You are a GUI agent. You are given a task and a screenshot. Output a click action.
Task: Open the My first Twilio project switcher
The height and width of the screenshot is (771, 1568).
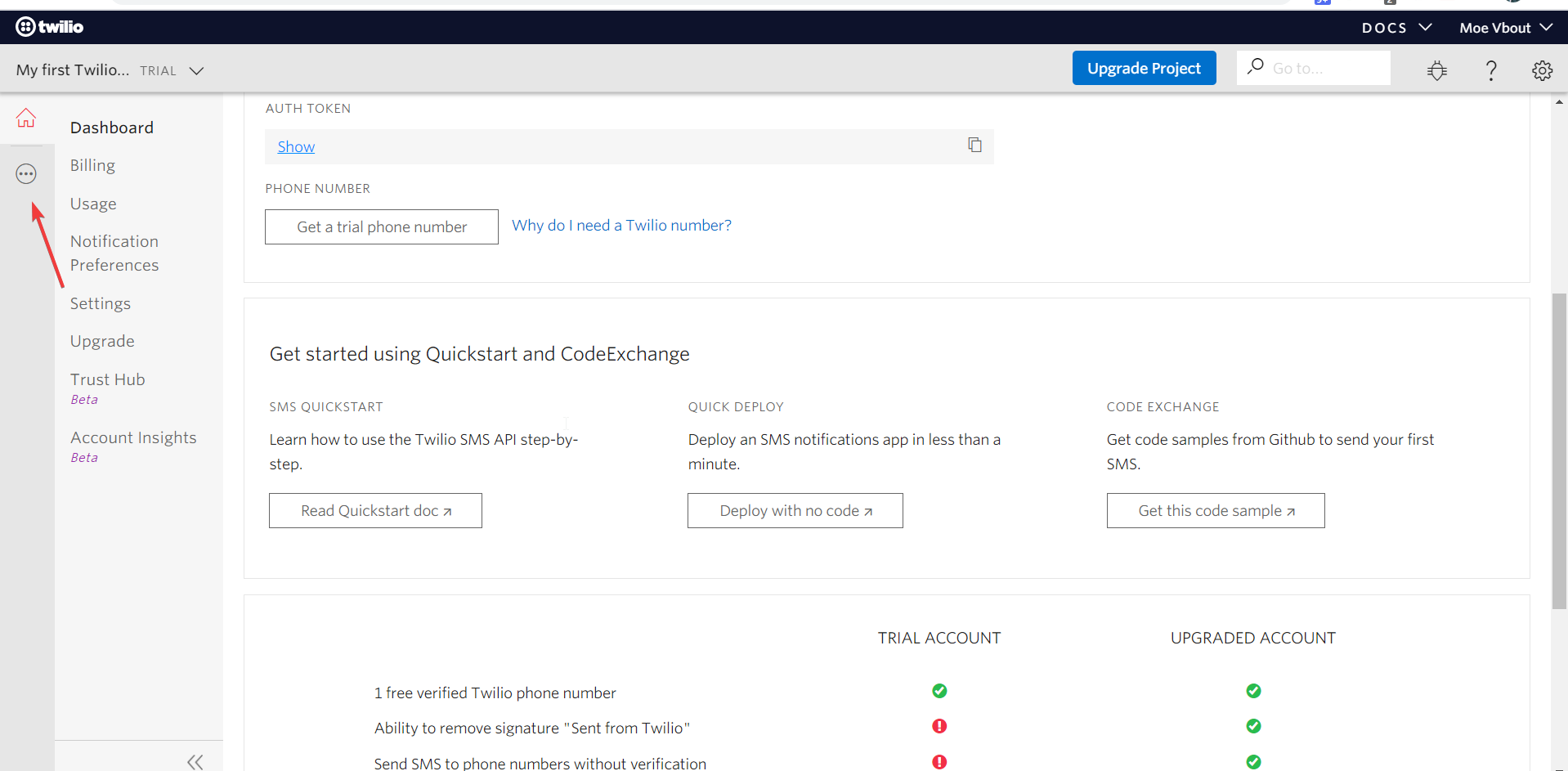[110, 70]
